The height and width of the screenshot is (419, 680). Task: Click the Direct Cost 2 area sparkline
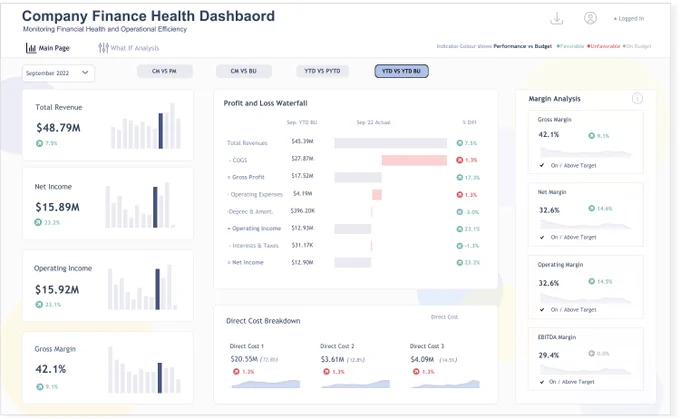[x=356, y=384]
